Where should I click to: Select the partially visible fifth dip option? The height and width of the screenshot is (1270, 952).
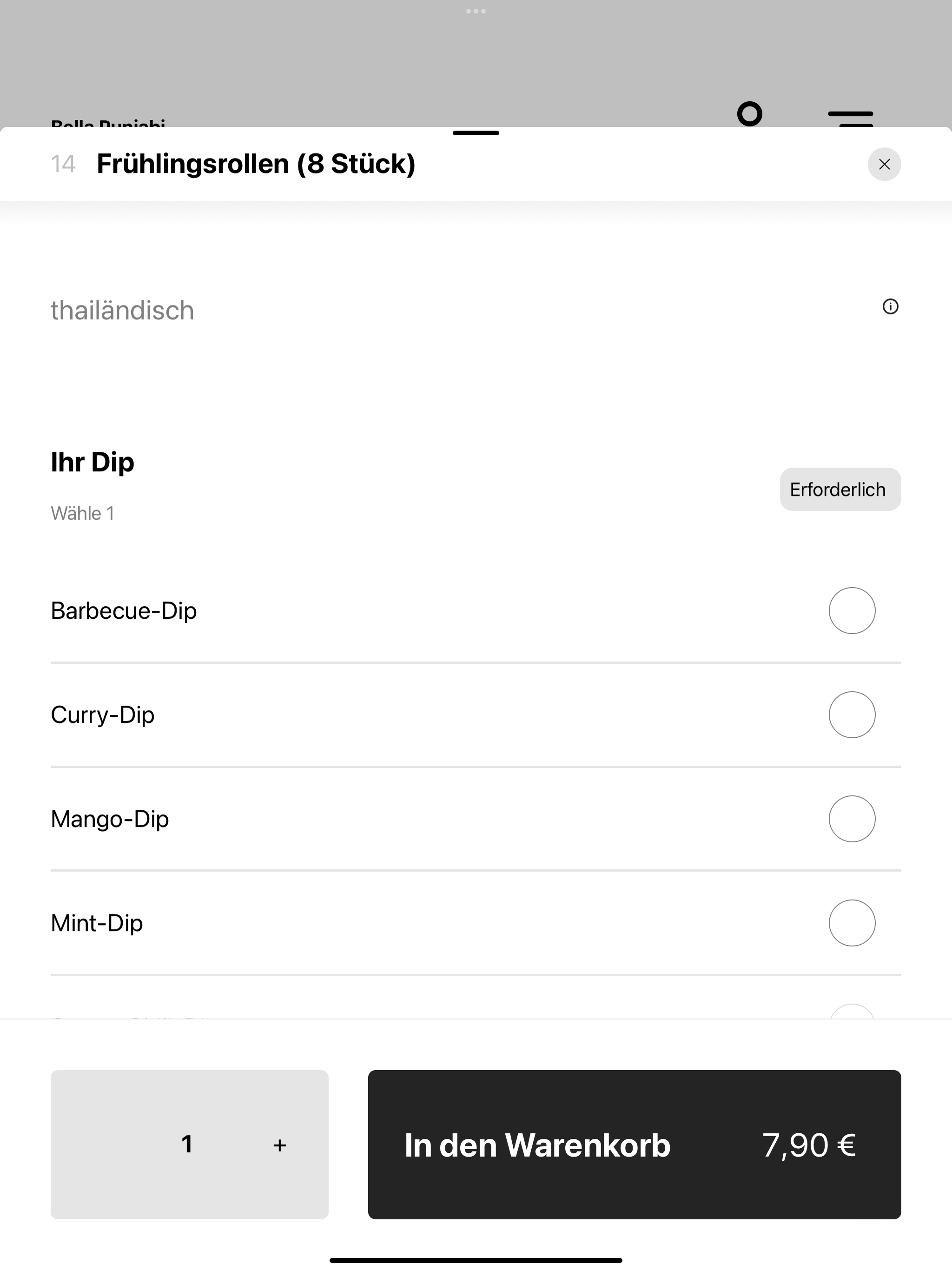tap(476, 1013)
